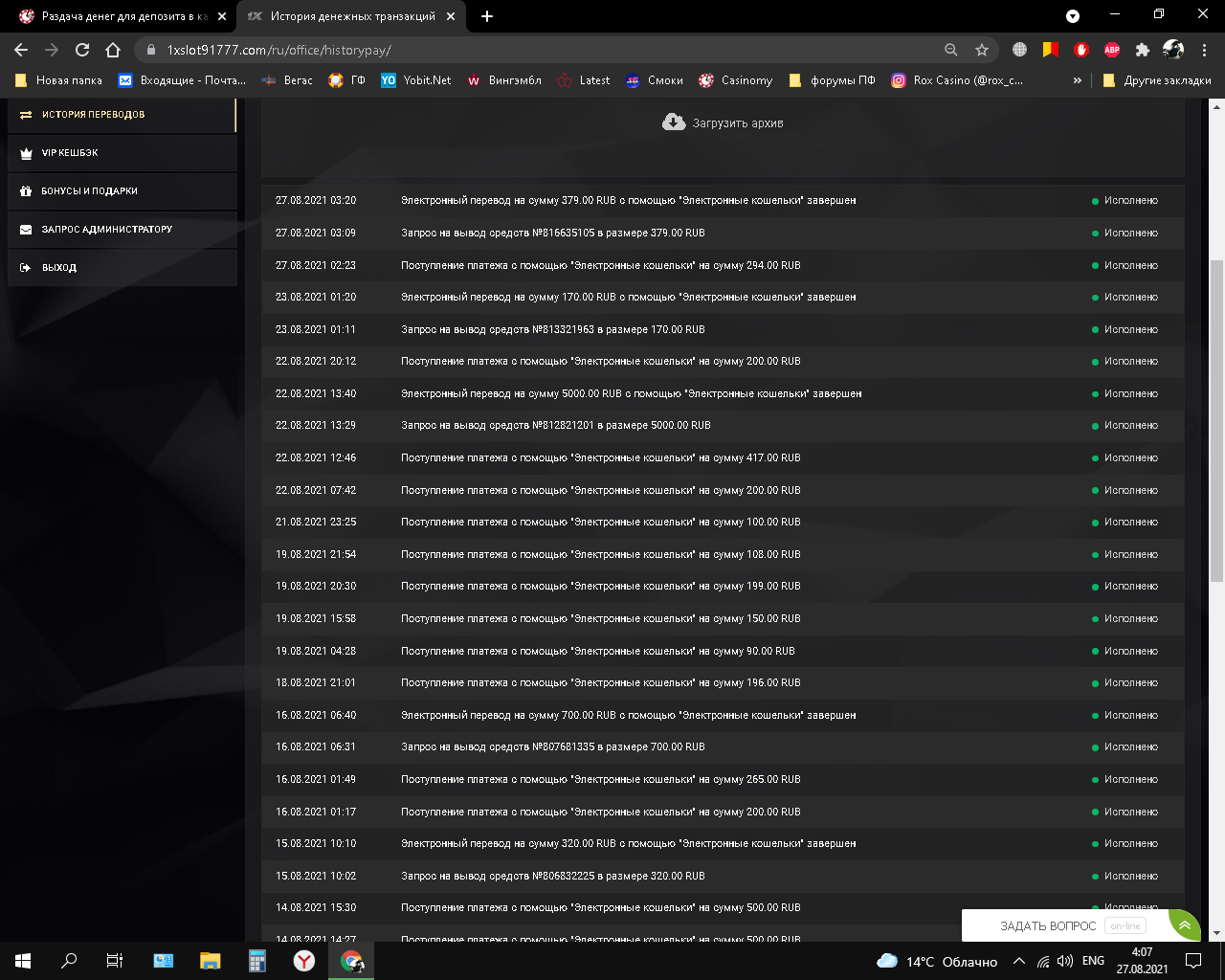Open the Новая папка bookmark folder
Screen dimensions: 1225x980
58,80
